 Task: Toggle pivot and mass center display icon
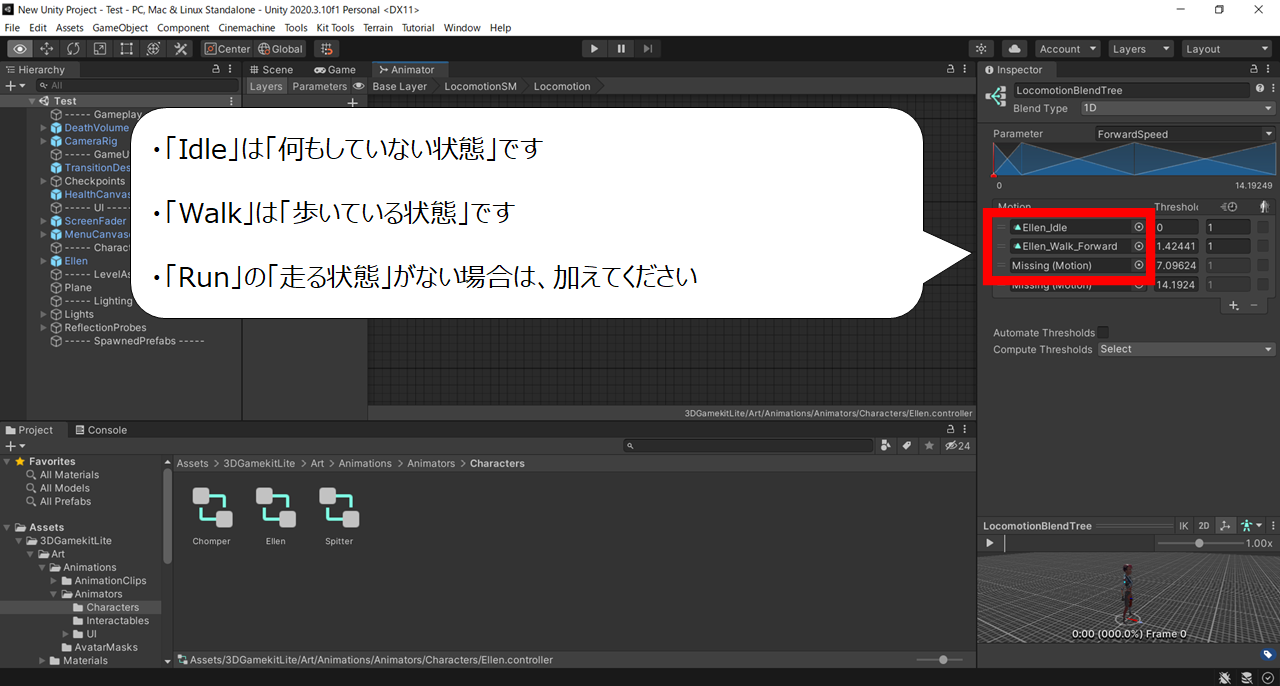tap(1226, 526)
